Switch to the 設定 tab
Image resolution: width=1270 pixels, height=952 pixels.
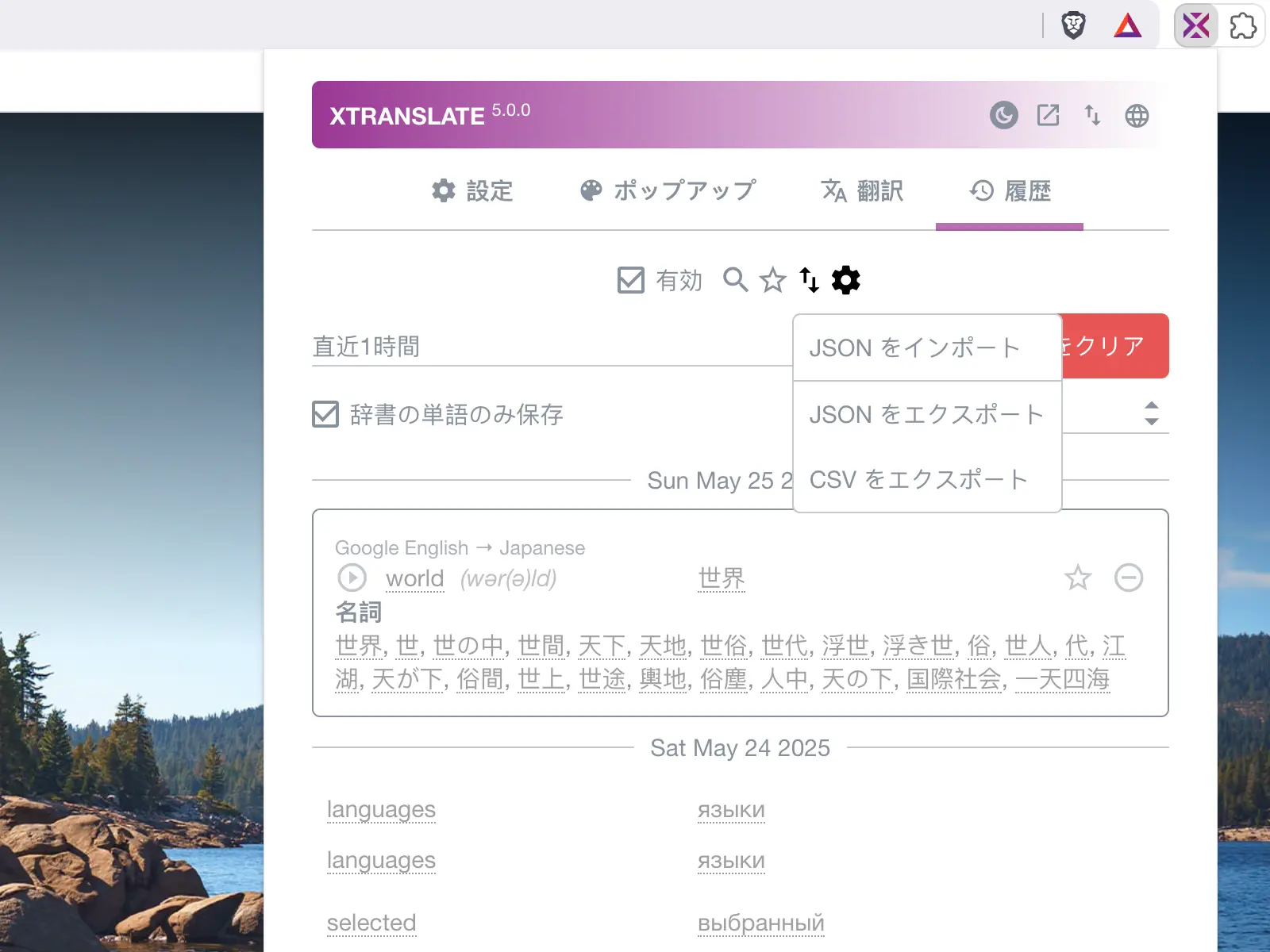pyautogui.click(x=472, y=191)
